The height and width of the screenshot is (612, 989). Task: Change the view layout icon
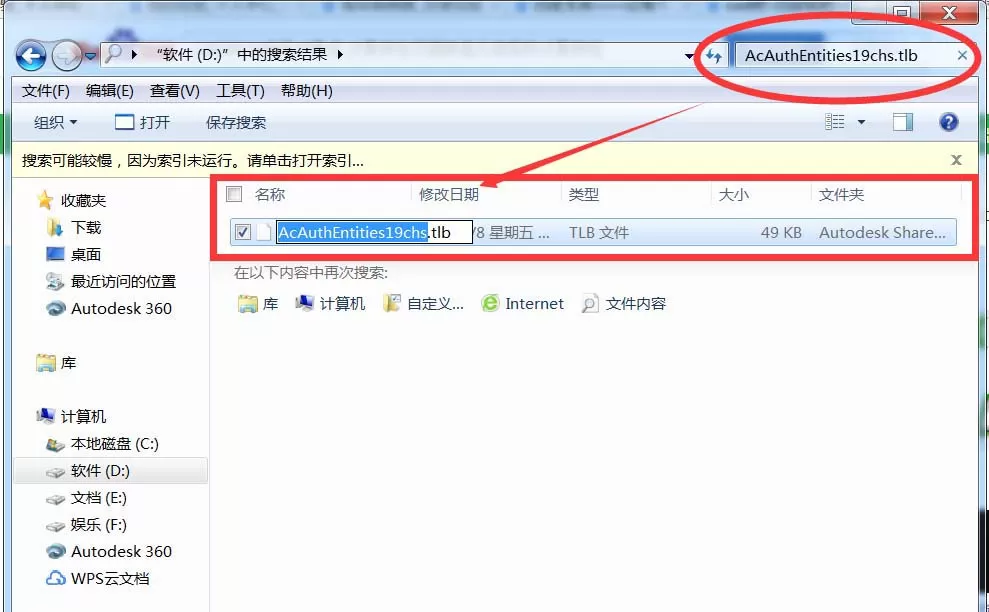pos(834,122)
